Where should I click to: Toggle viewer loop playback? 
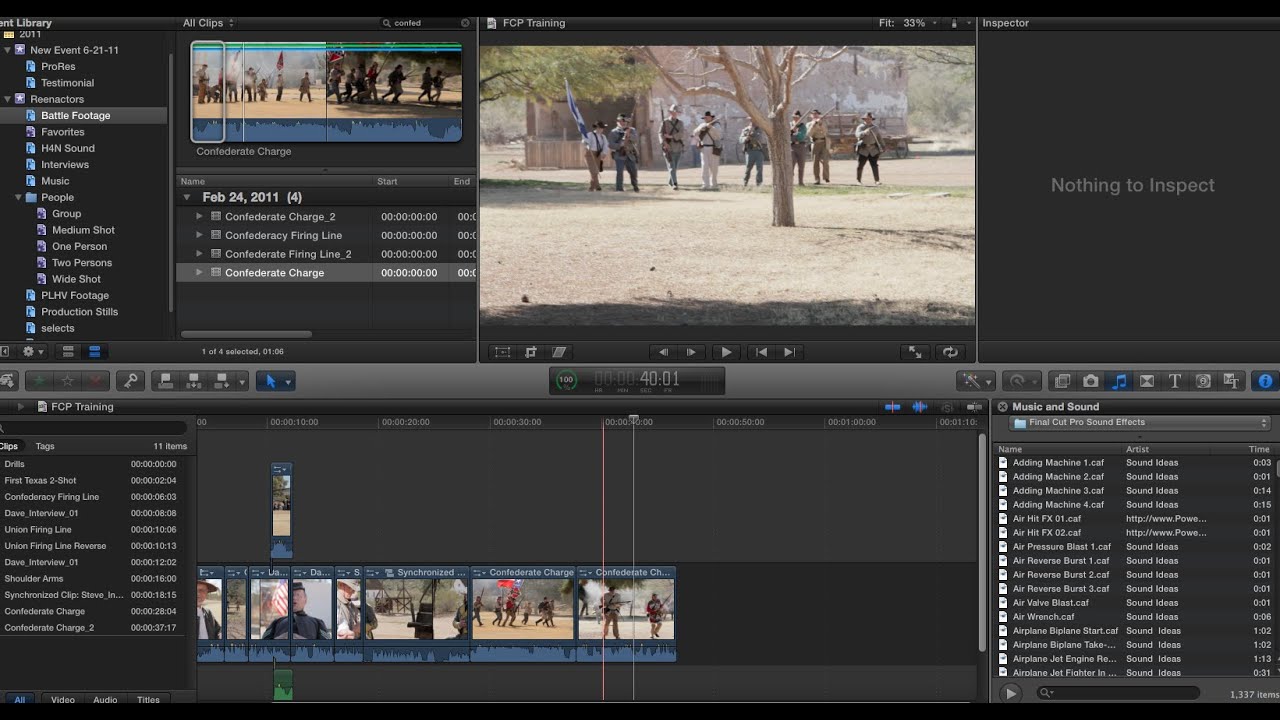[x=950, y=352]
